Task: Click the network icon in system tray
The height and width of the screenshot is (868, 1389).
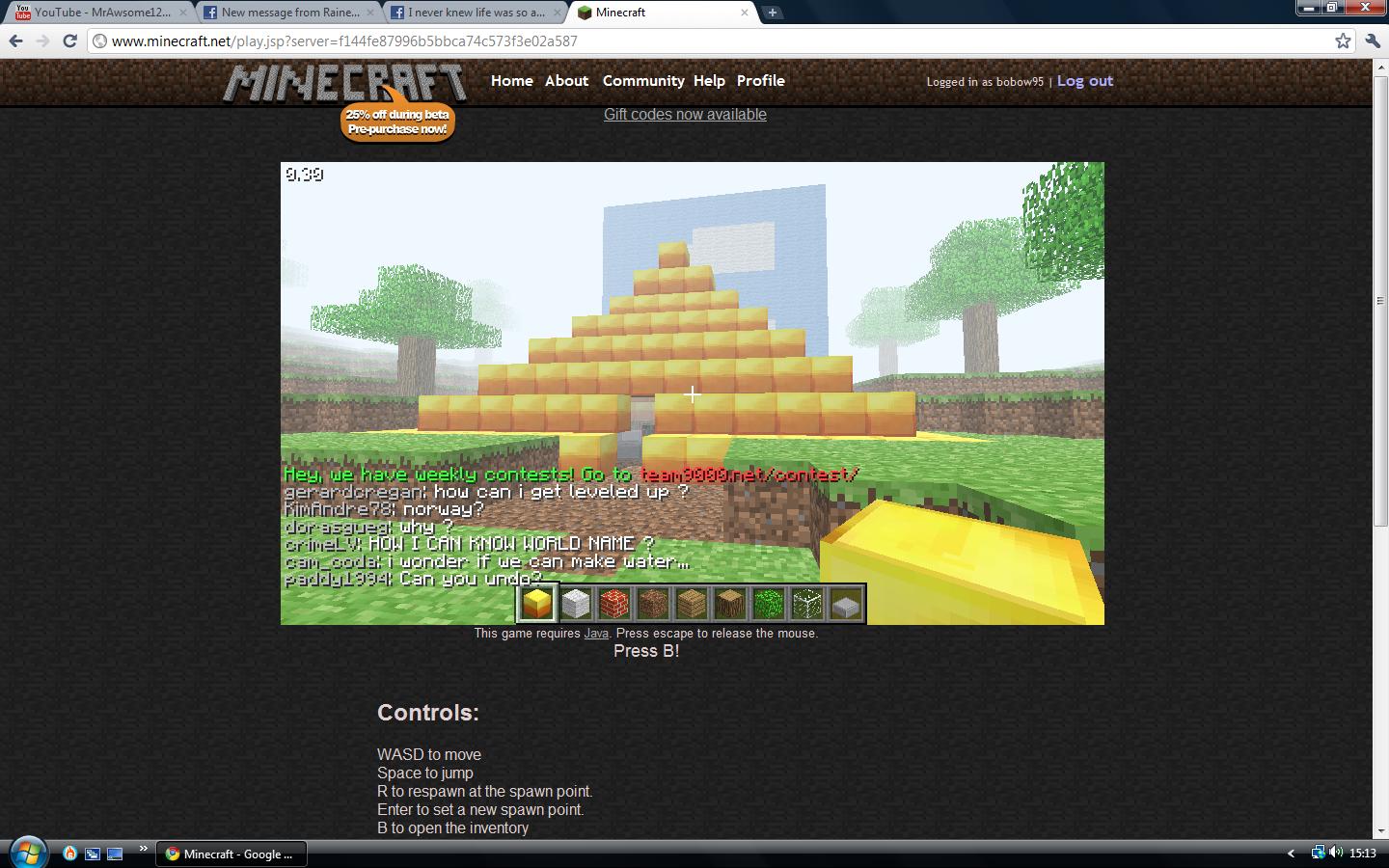Action: tap(1318, 853)
